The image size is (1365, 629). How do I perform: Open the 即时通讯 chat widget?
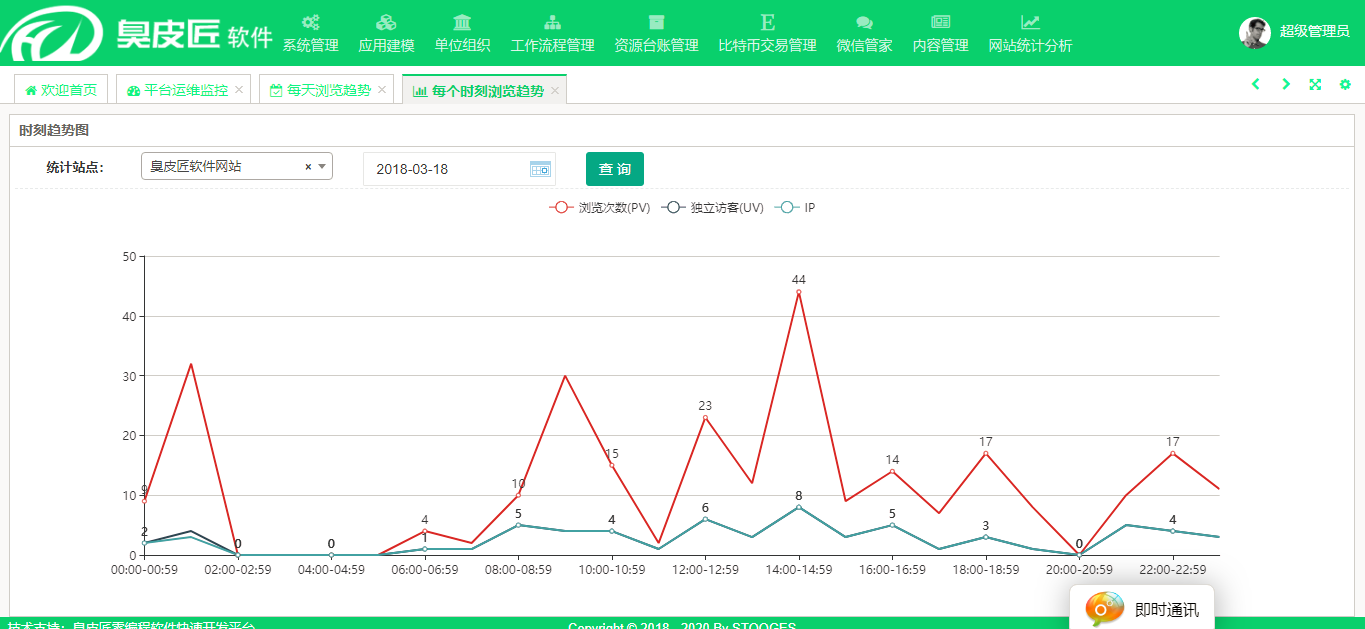click(1142, 609)
